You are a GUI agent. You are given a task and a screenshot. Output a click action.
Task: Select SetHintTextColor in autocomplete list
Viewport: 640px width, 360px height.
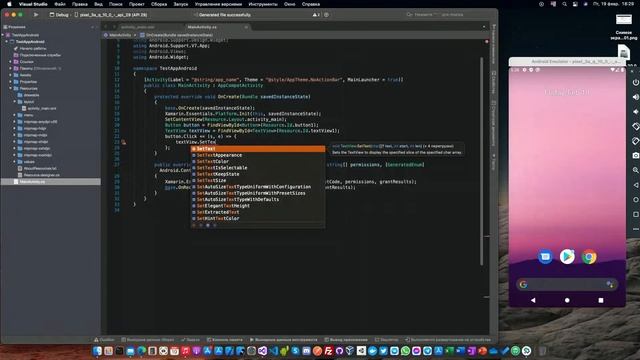pyautogui.click(x=258, y=218)
